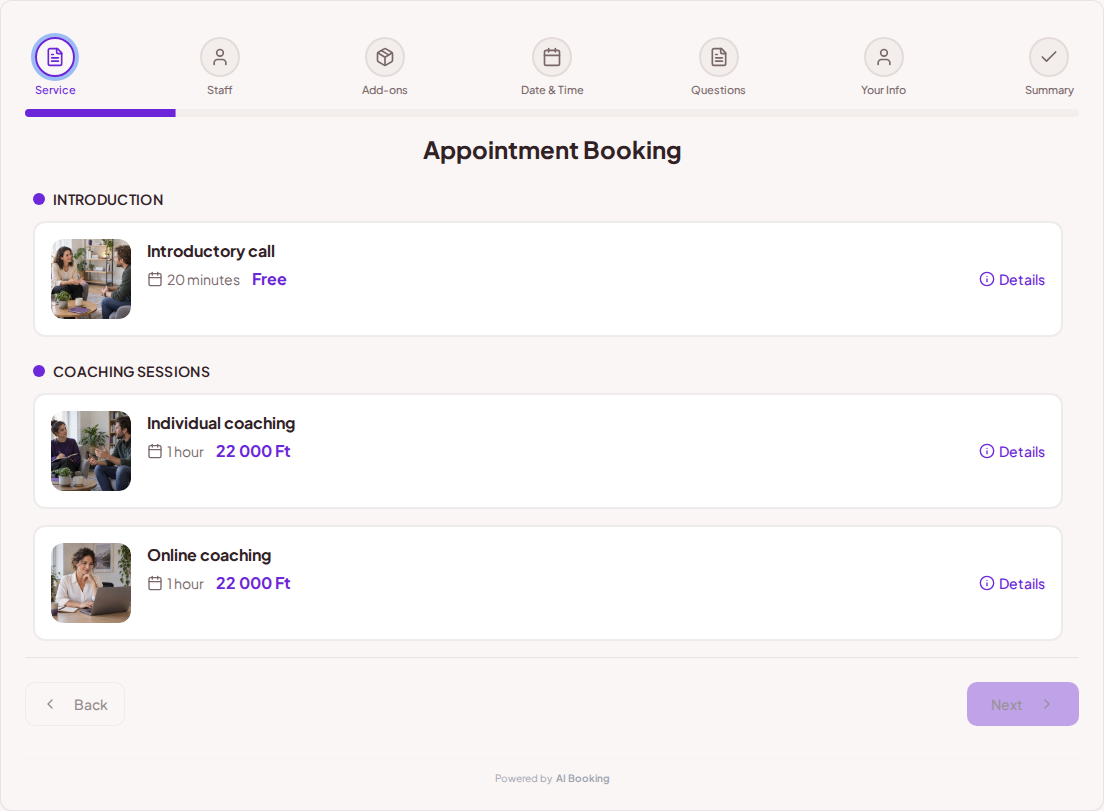Click the INTRODUCTION section heading
Viewport: 1104px width, 811px height.
point(108,200)
